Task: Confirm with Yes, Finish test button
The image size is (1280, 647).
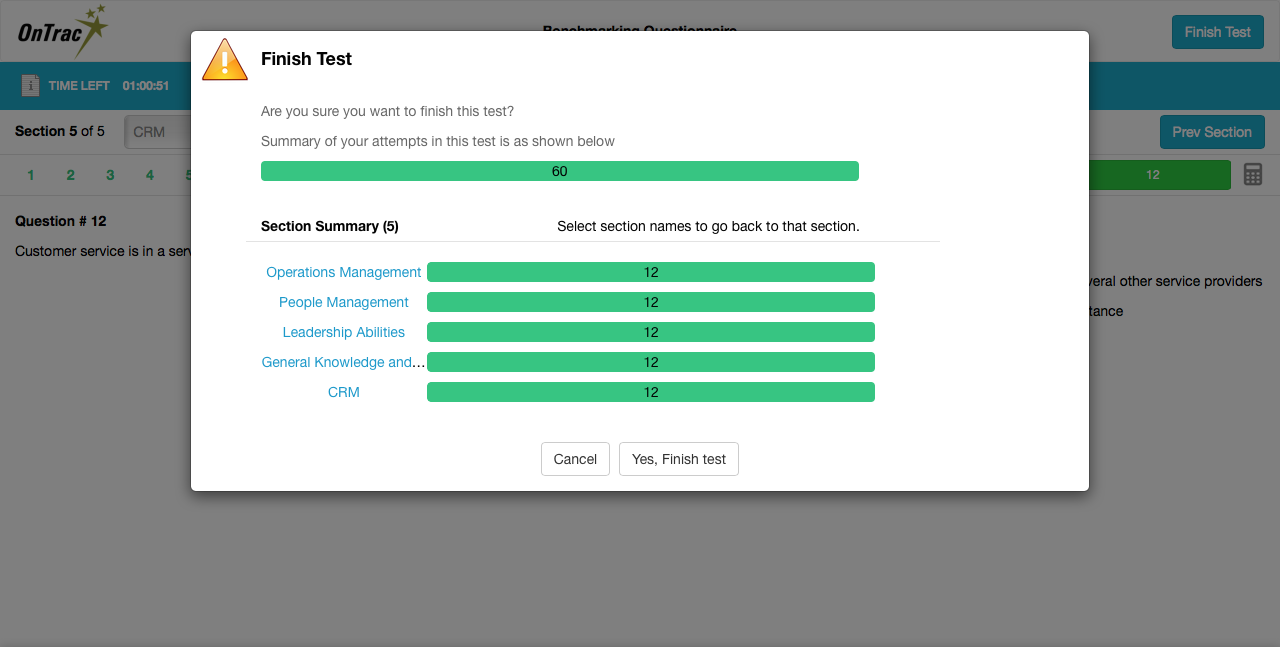Action: 679,459
